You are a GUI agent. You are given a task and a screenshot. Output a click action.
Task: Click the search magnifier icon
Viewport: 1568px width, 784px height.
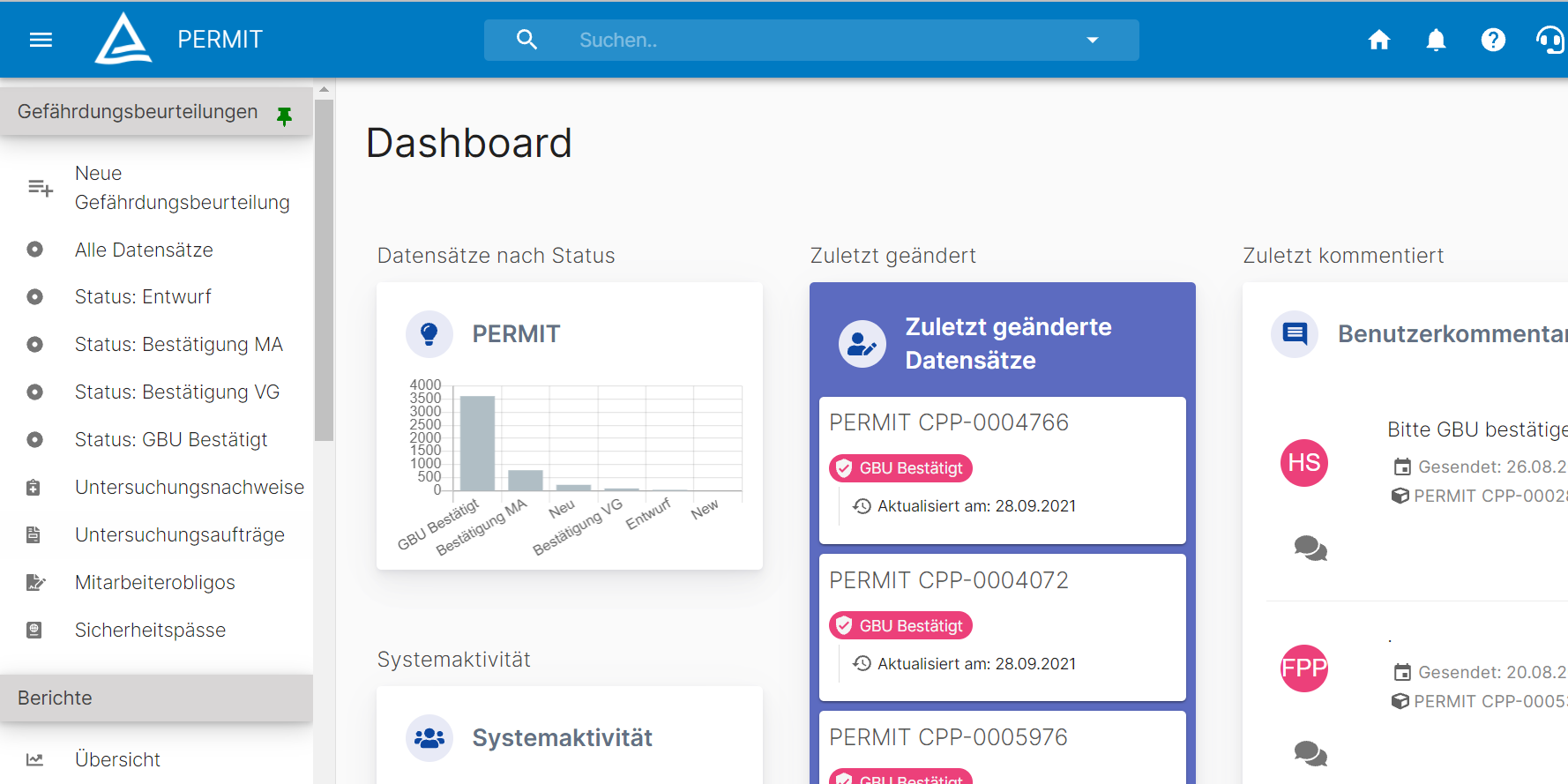(x=526, y=40)
